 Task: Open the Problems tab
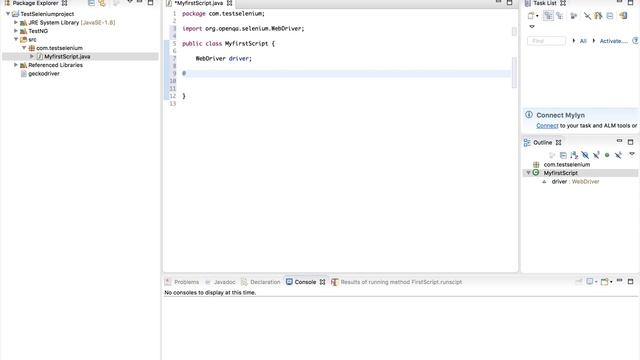coord(186,282)
